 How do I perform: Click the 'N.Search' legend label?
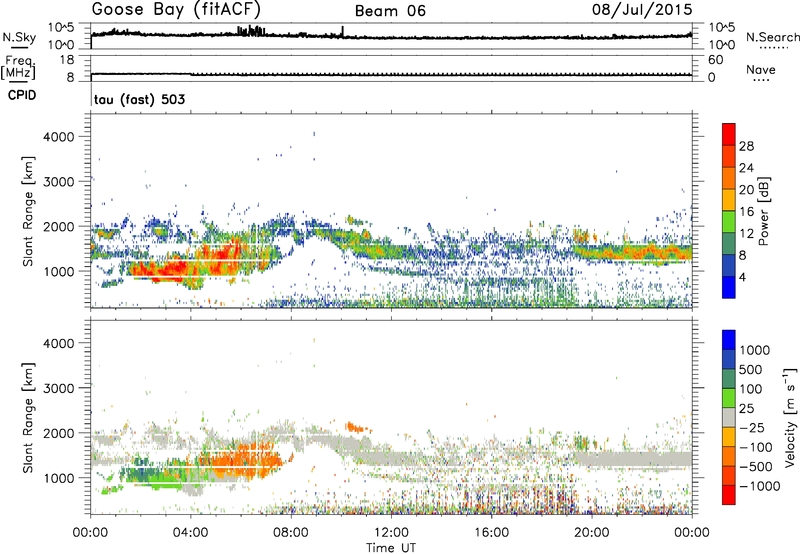tap(772, 37)
